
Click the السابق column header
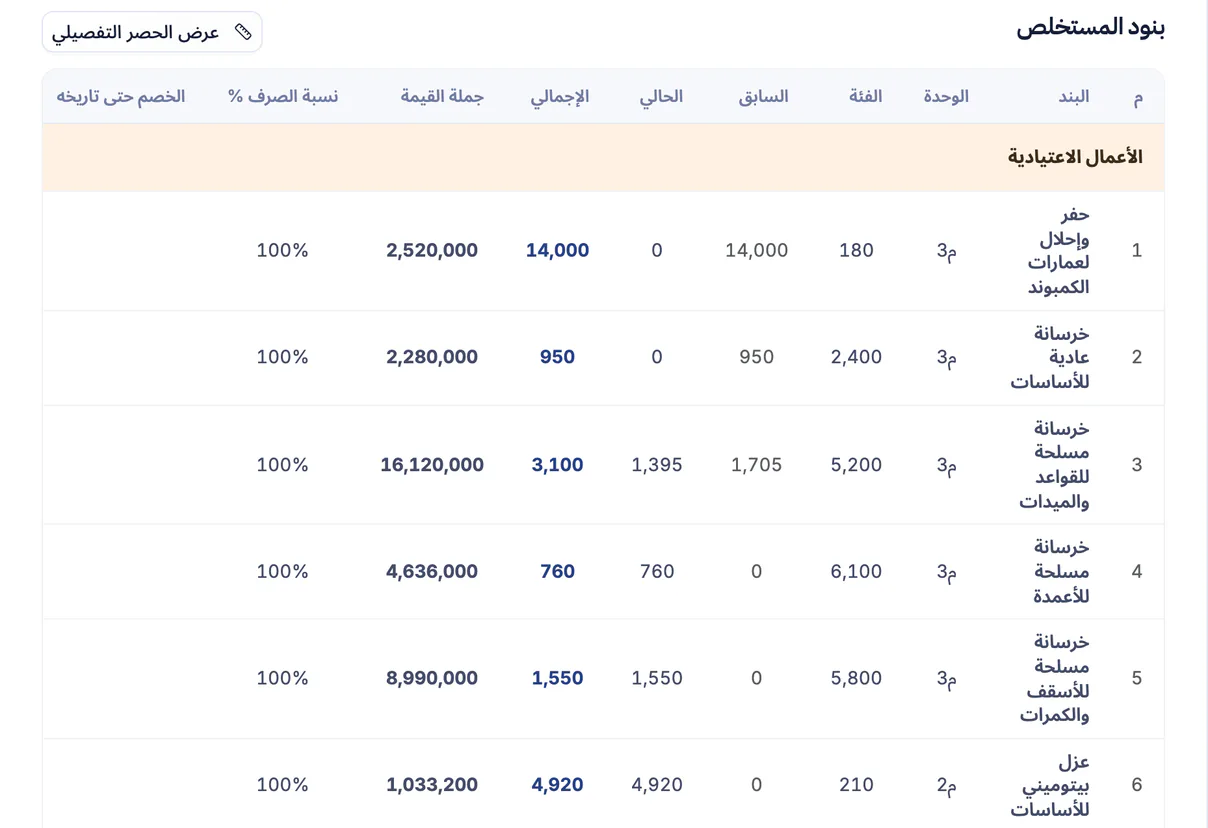763,96
